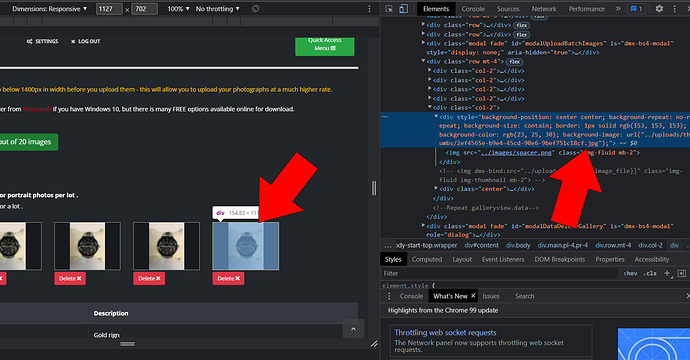The image size is (690, 360).
Task: Open the Accessibility pane tab
Action: point(652,260)
